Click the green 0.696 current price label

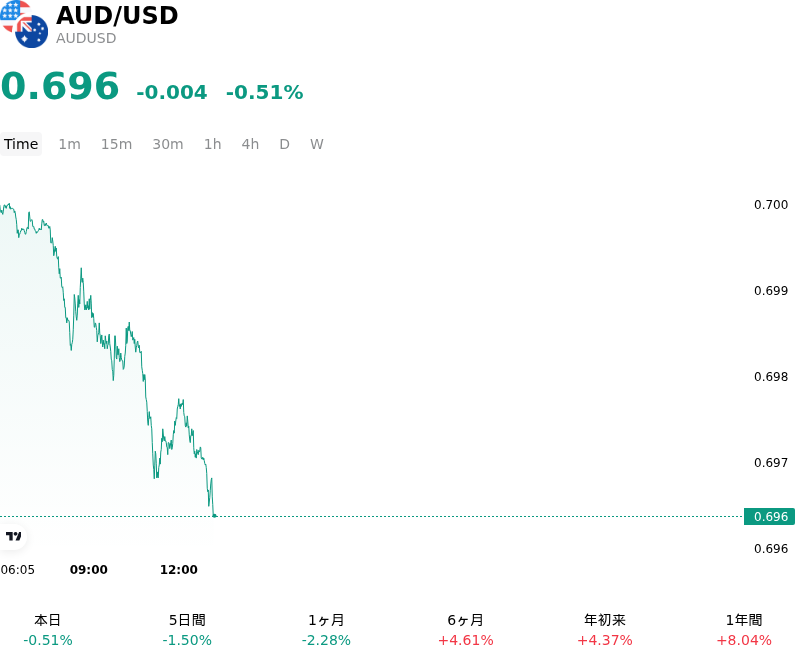point(769,517)
